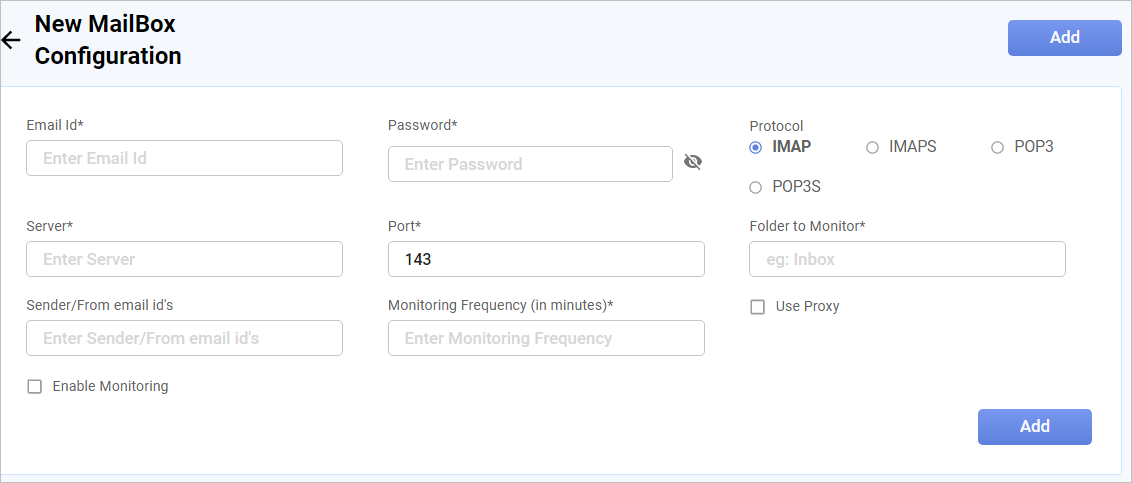Focus the Enter Email Id field
Viewport: 1132px width, 483px height.
pos(184,158)
